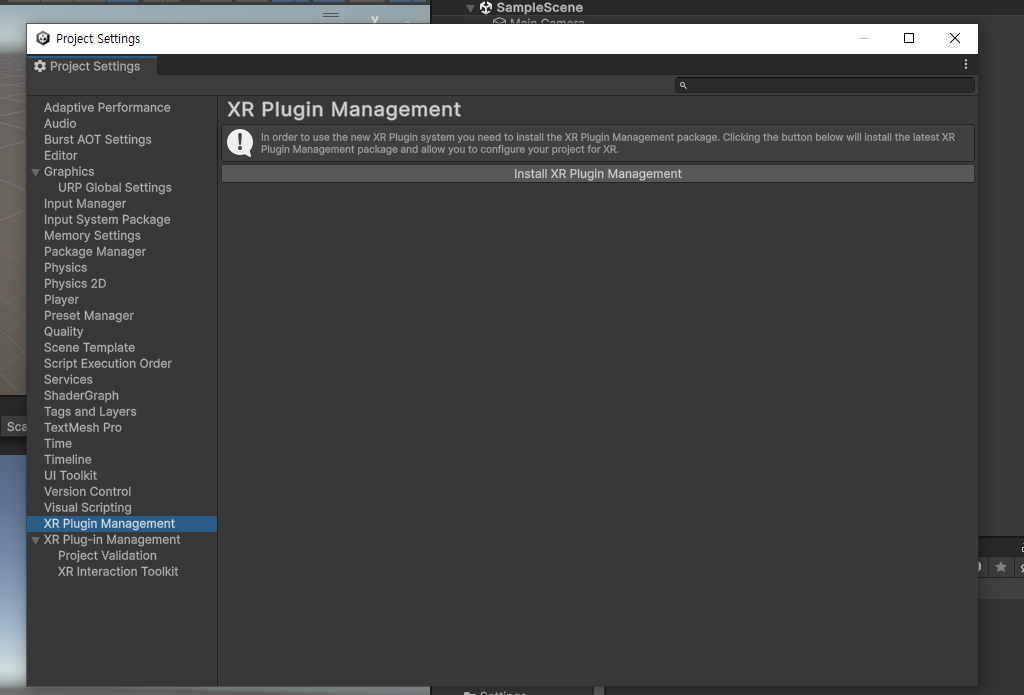Open Visual Scripting settings
The image size is (1024, 695).
coord(88,508)
